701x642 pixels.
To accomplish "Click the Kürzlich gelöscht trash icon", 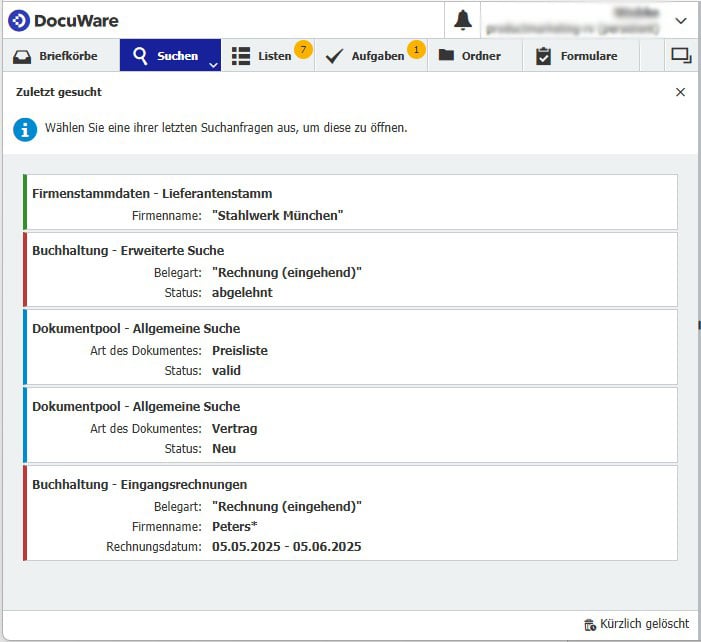I will click(x=590, y=625).
